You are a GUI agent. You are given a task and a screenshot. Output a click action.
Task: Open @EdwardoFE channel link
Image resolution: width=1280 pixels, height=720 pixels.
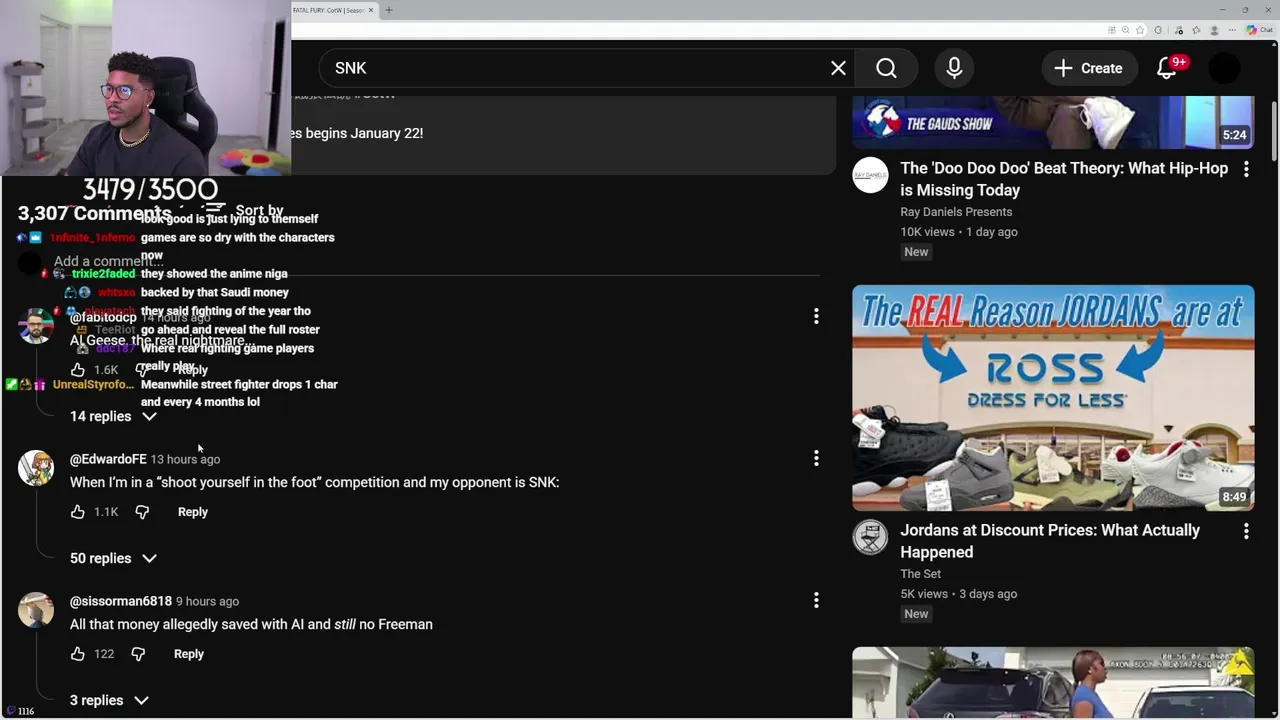108,459
